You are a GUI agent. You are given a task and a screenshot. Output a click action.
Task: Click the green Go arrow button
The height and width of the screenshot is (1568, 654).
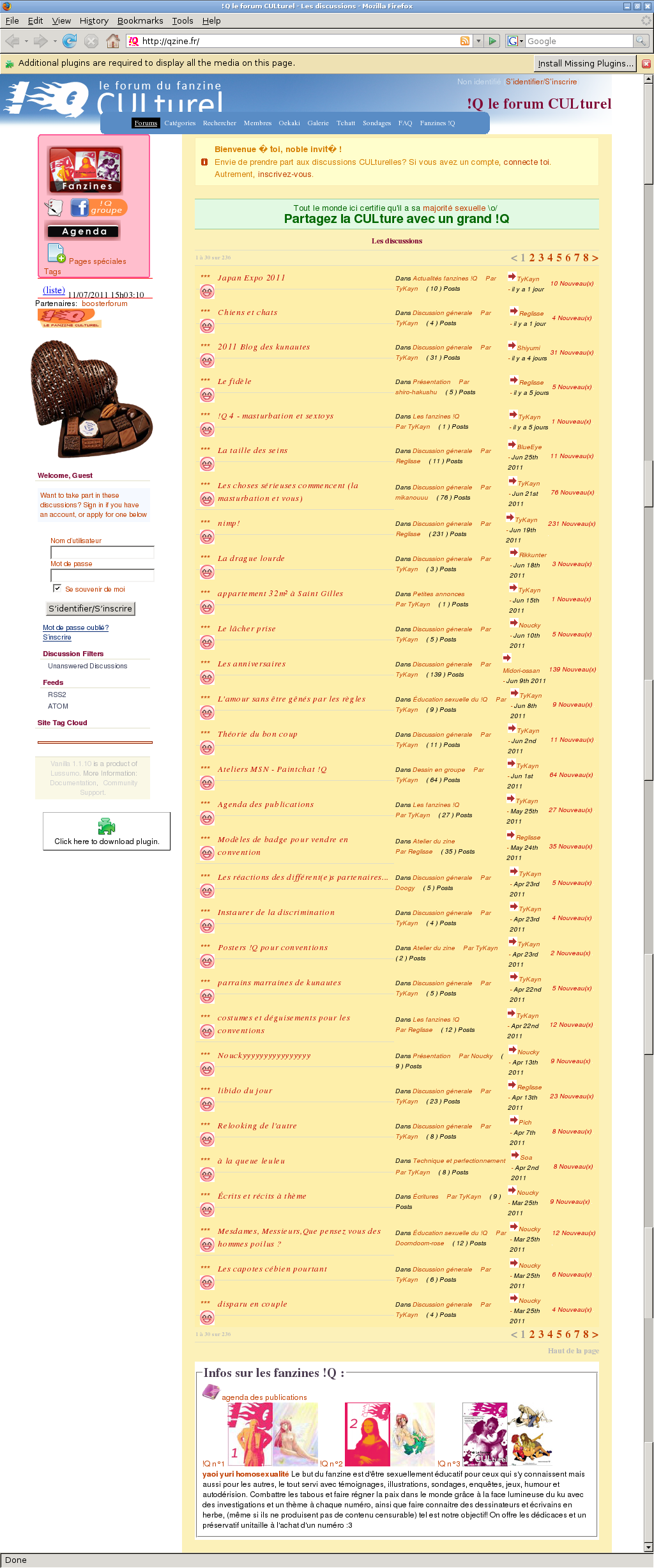[492, 41]
